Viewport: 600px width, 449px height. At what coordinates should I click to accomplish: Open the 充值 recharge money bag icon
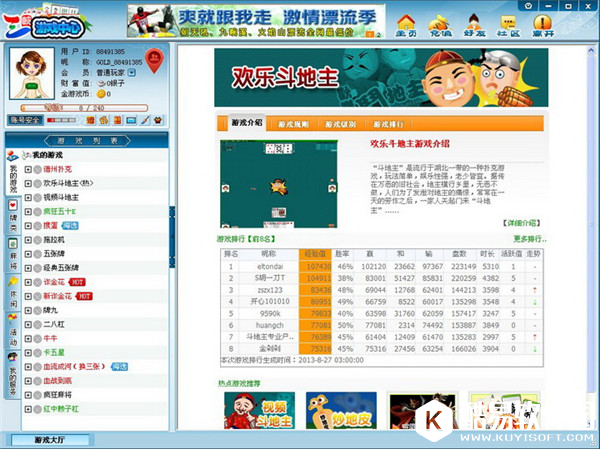pos(440,25)
